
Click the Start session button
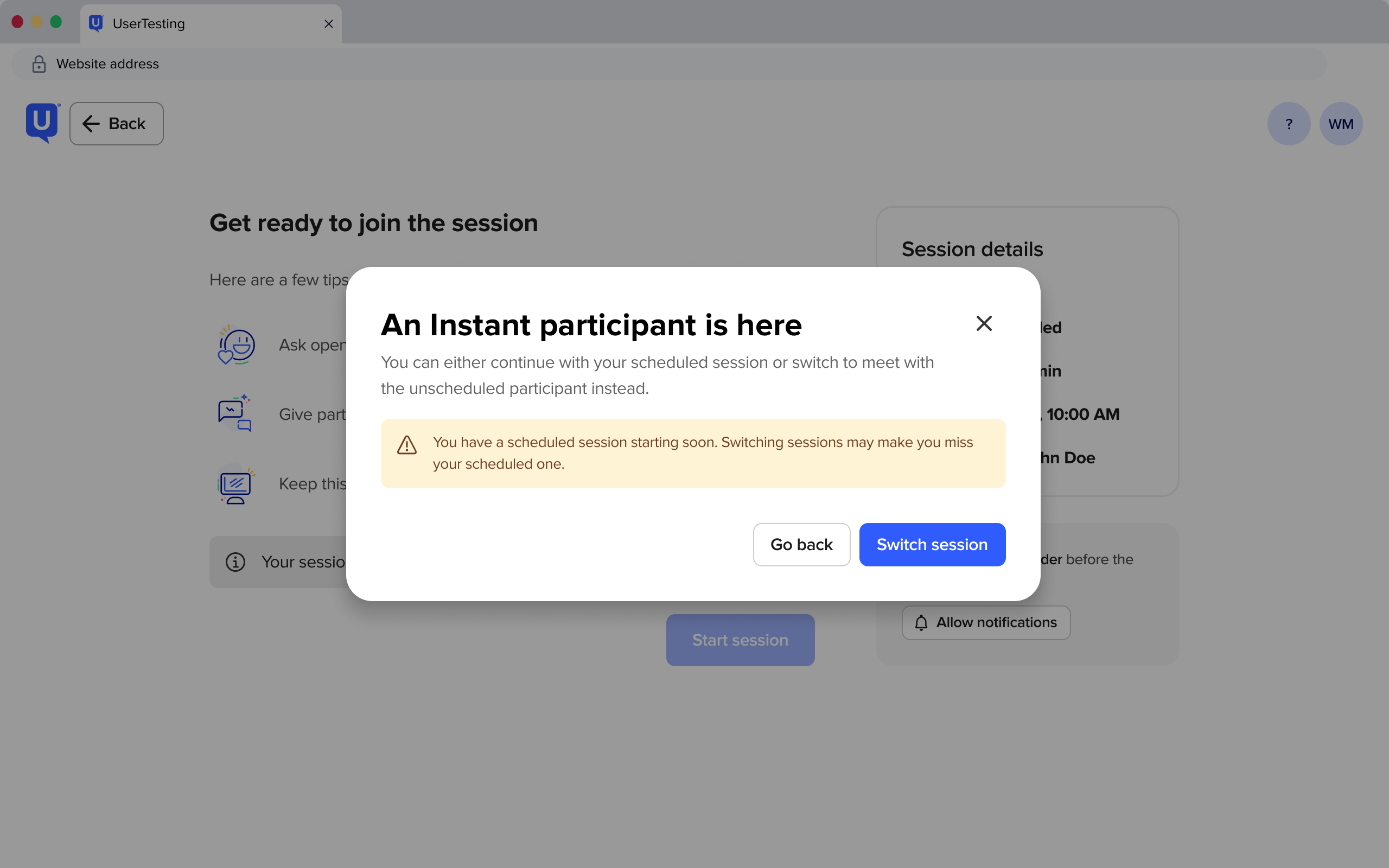pos(740,640)
